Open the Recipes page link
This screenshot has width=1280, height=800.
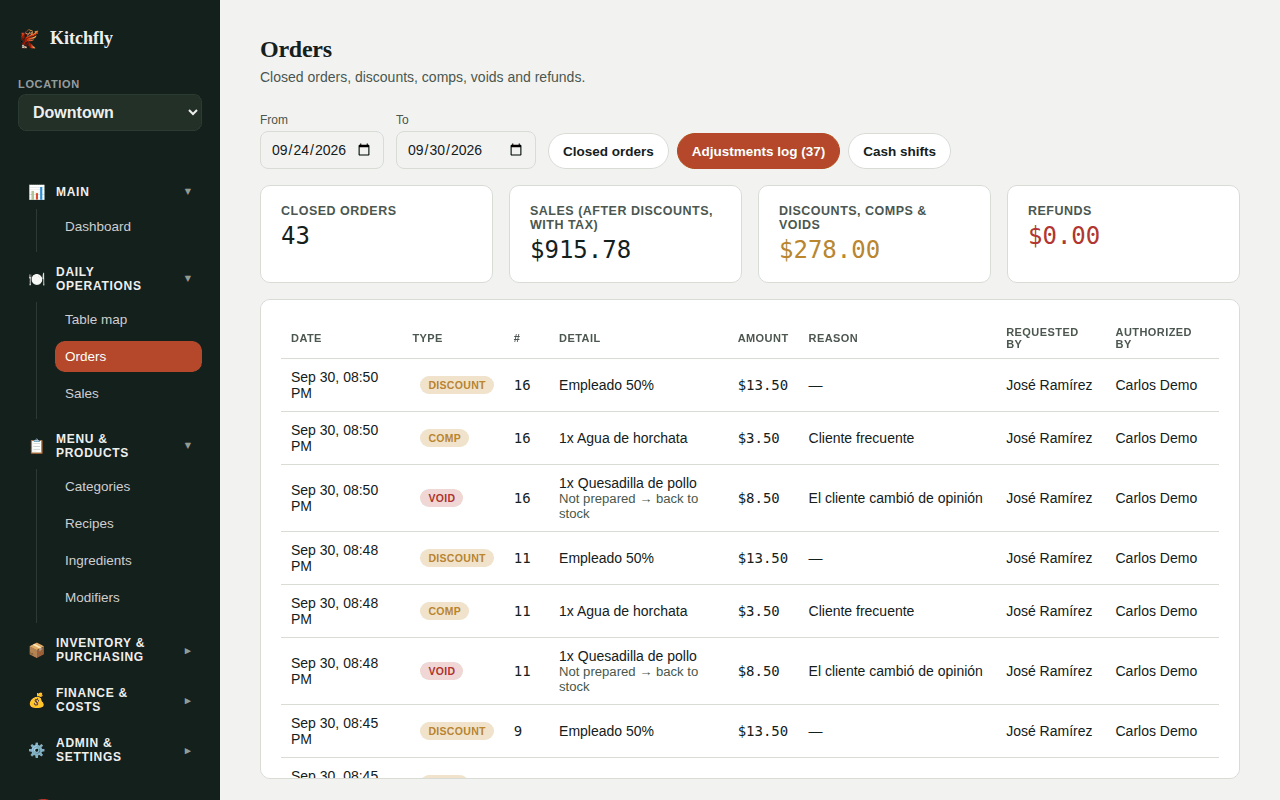tap(89, 524)
